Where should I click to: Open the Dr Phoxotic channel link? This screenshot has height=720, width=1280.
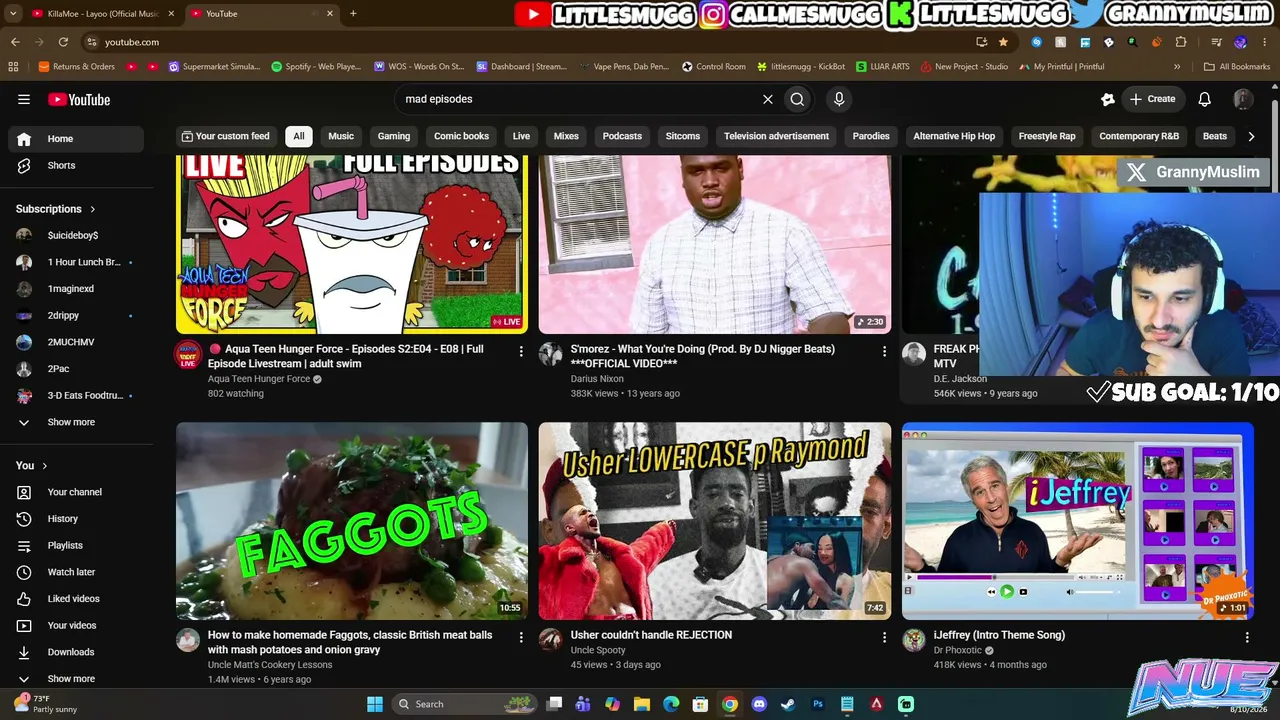pyautogui.click(x=958, y=650)
